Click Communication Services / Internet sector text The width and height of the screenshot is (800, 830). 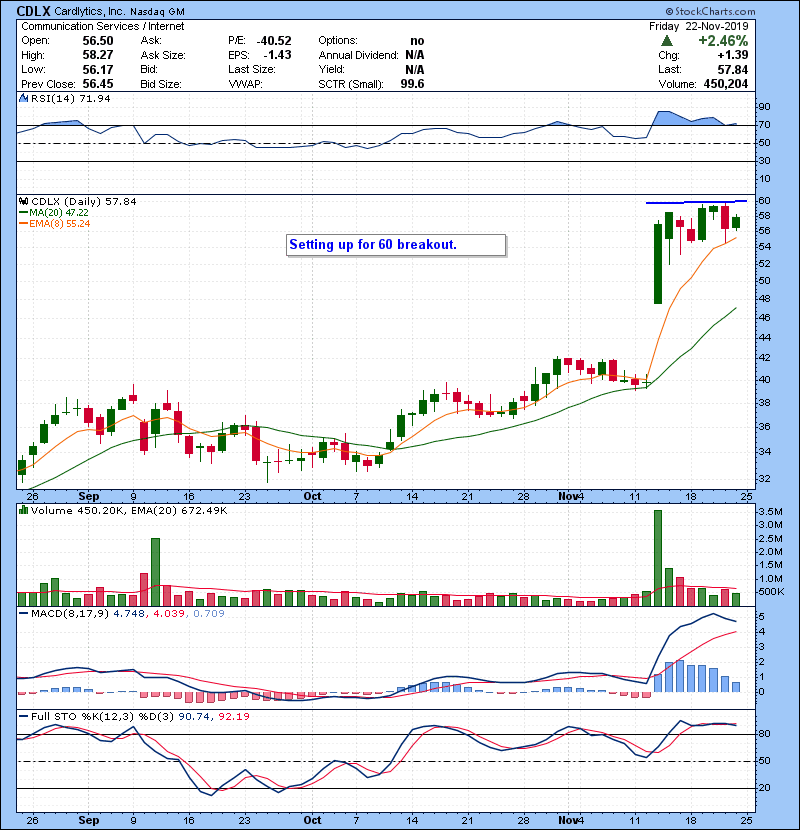pyautogui.click(x=103, y=26)
